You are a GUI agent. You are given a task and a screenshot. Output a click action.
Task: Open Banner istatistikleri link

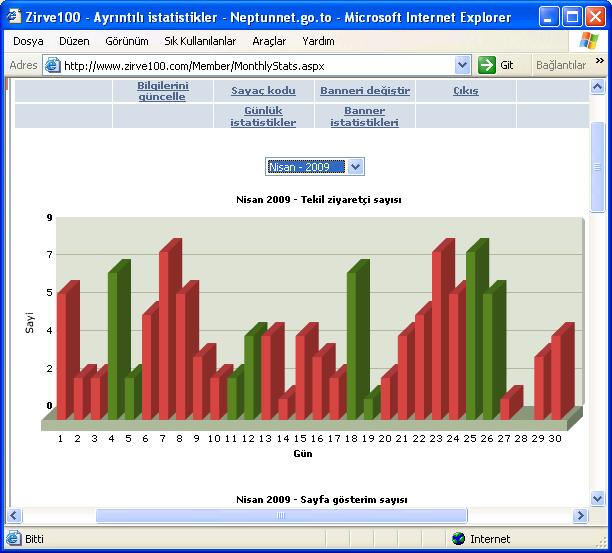(x=365, y=117)
